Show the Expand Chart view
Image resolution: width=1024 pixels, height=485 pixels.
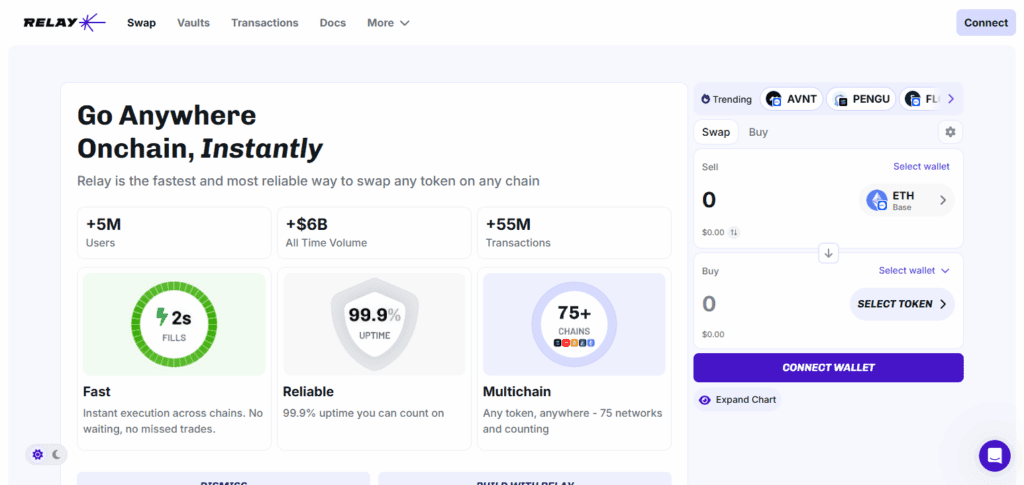click(x=737, y=400)
